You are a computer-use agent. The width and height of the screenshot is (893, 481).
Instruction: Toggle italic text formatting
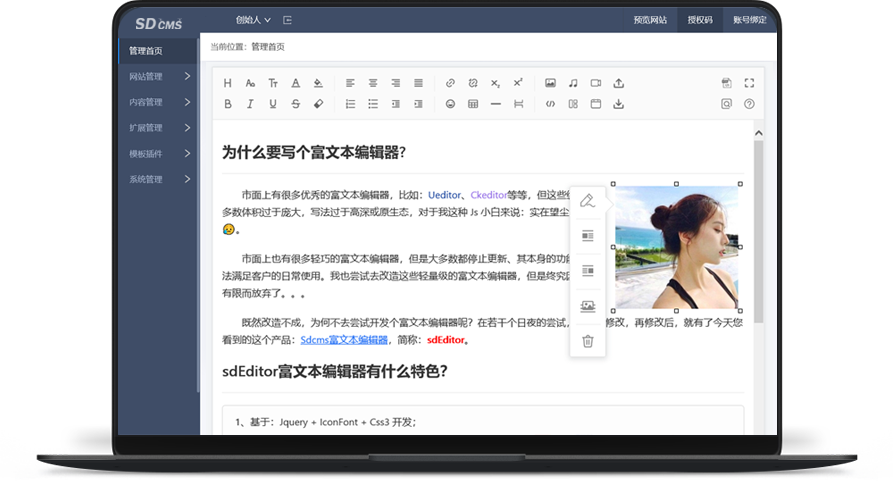pyautogui.click(x=250, y=104)
